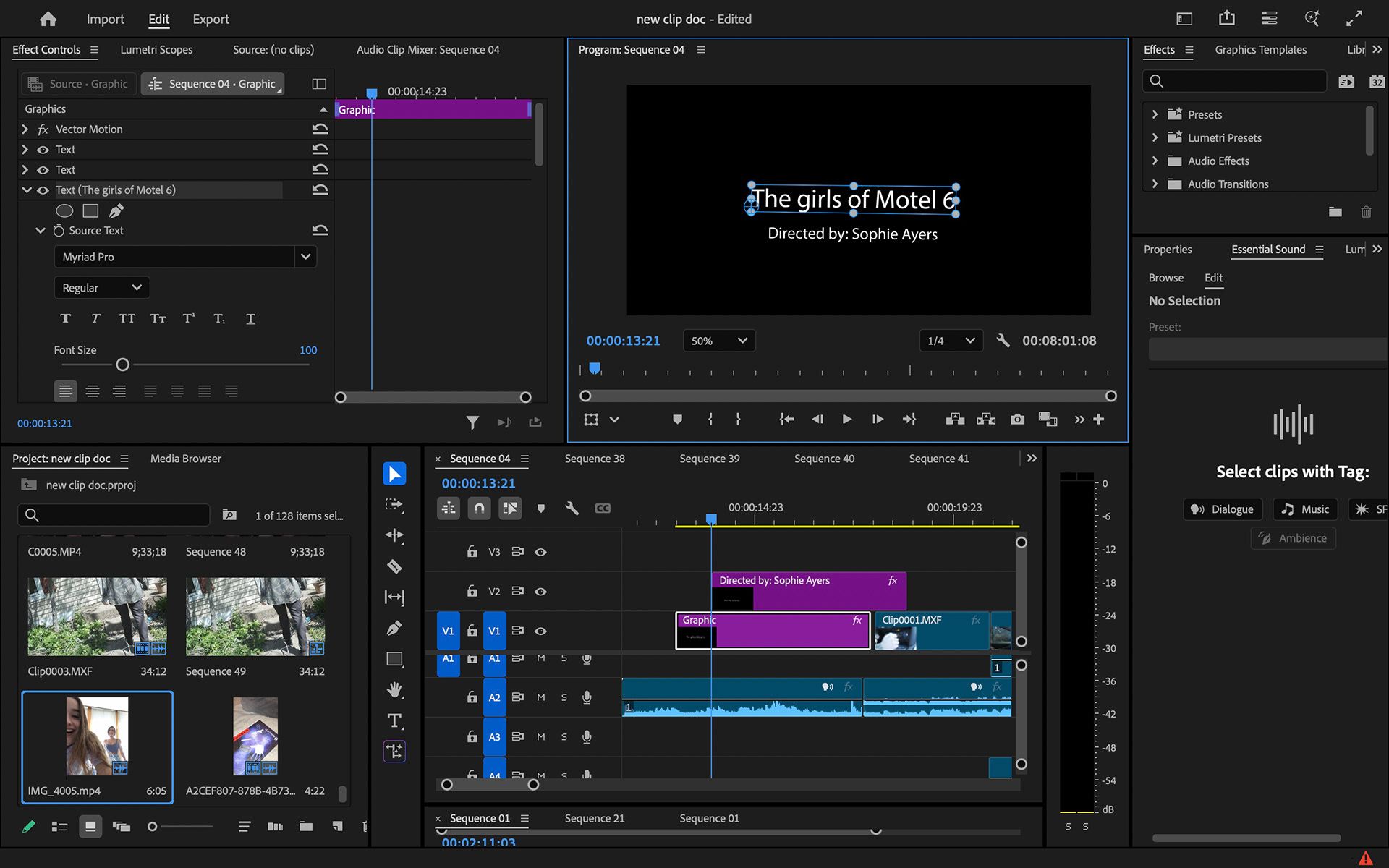Toggle lock on V3 track
Viewport: 1389px width, 868px height.
(472, 552)
